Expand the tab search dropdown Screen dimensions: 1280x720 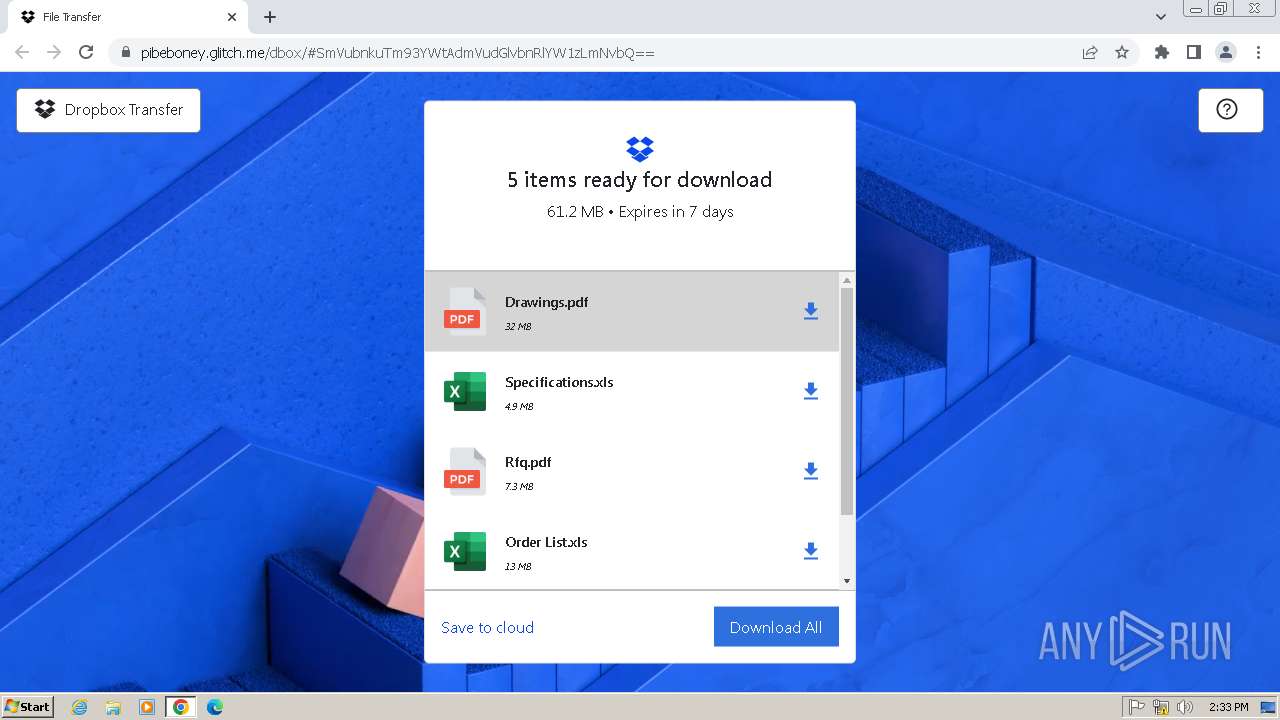pos(1161,17)
